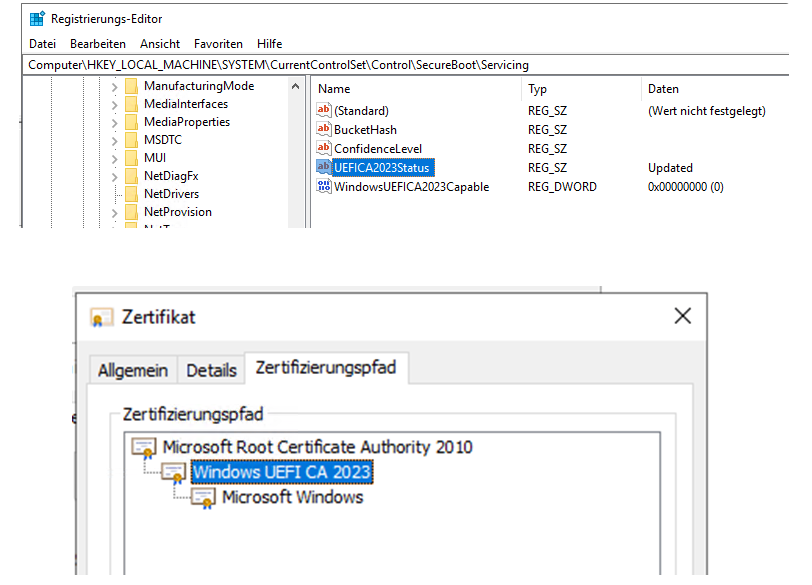
Task: Select the (Standard) value name
Action: click(361, 111)
